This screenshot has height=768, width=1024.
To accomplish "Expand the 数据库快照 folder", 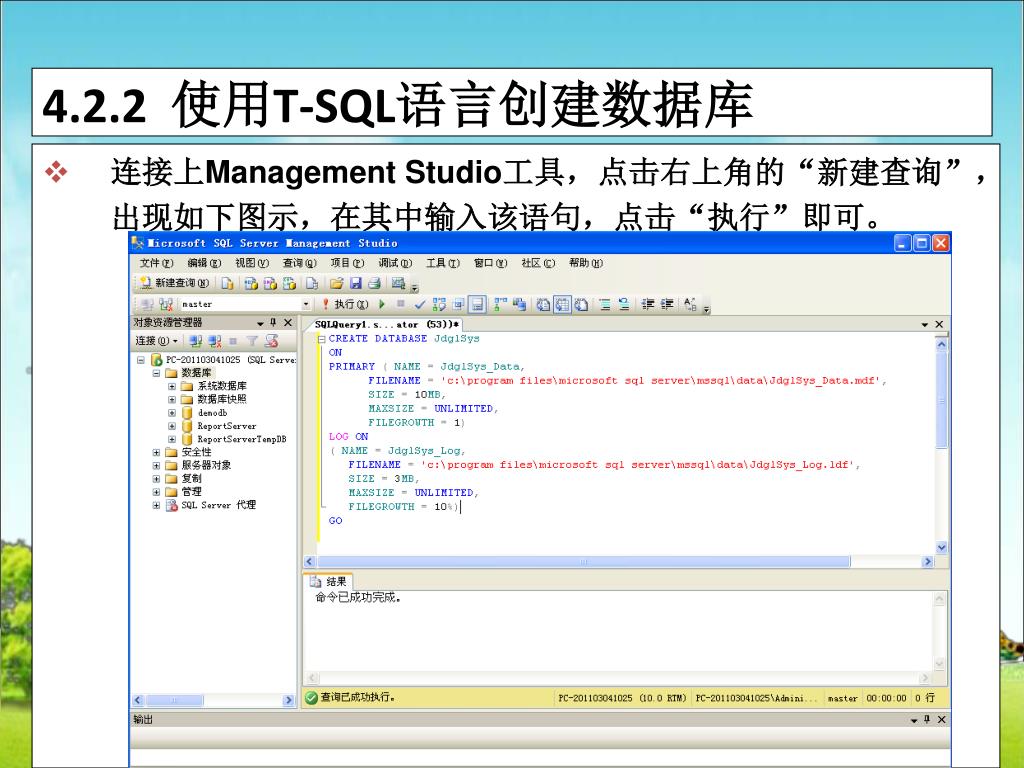I will 172,399.
